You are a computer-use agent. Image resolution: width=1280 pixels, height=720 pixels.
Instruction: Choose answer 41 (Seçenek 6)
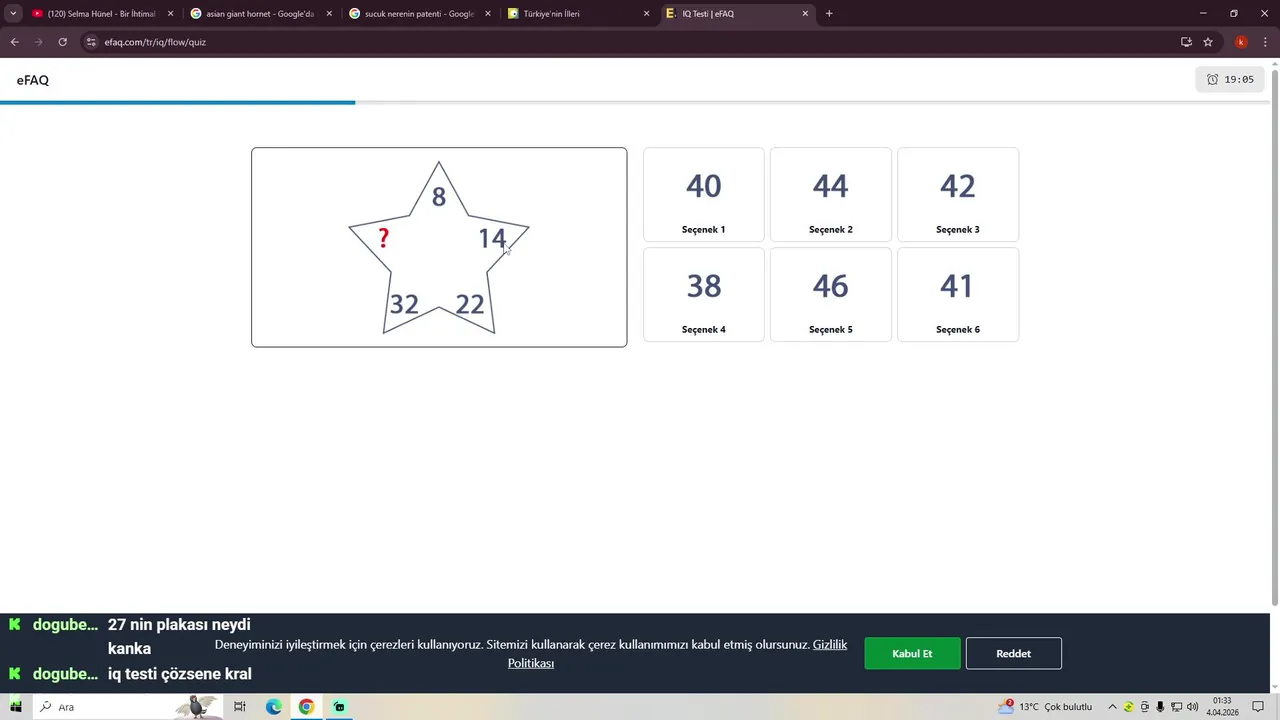pyautogui.click(x=958, y=295)
